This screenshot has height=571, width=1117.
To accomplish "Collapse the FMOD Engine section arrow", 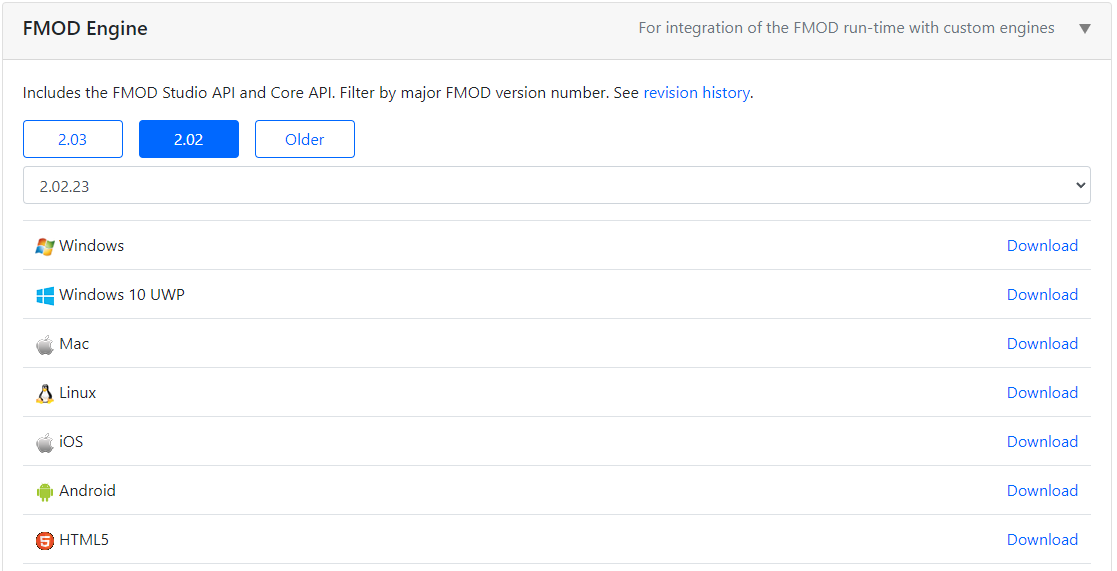I will (x=1084, y=28).
